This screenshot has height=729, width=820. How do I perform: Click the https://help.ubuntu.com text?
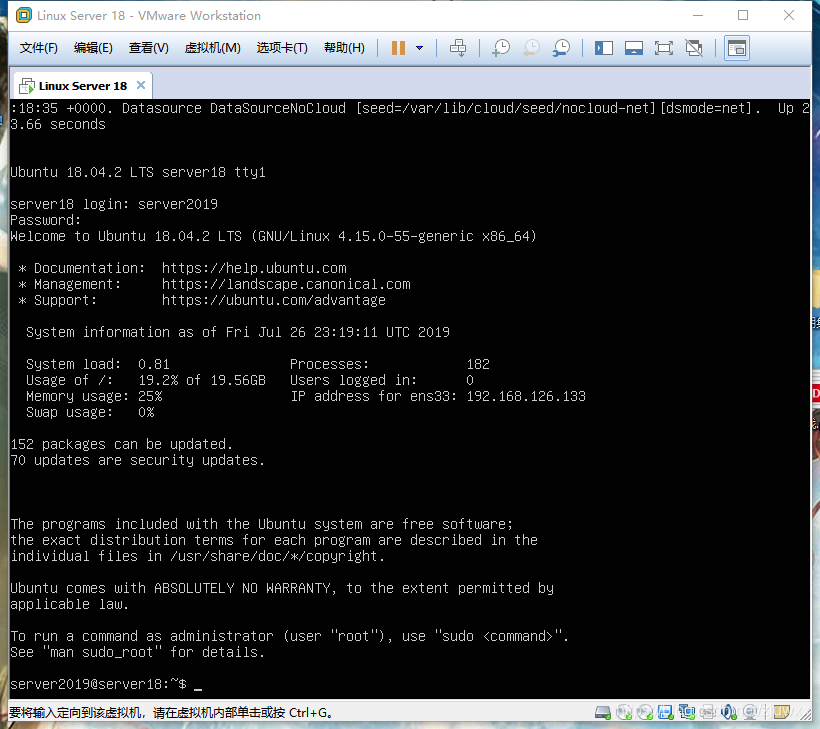pyautogui.click(x=254, y=268)
